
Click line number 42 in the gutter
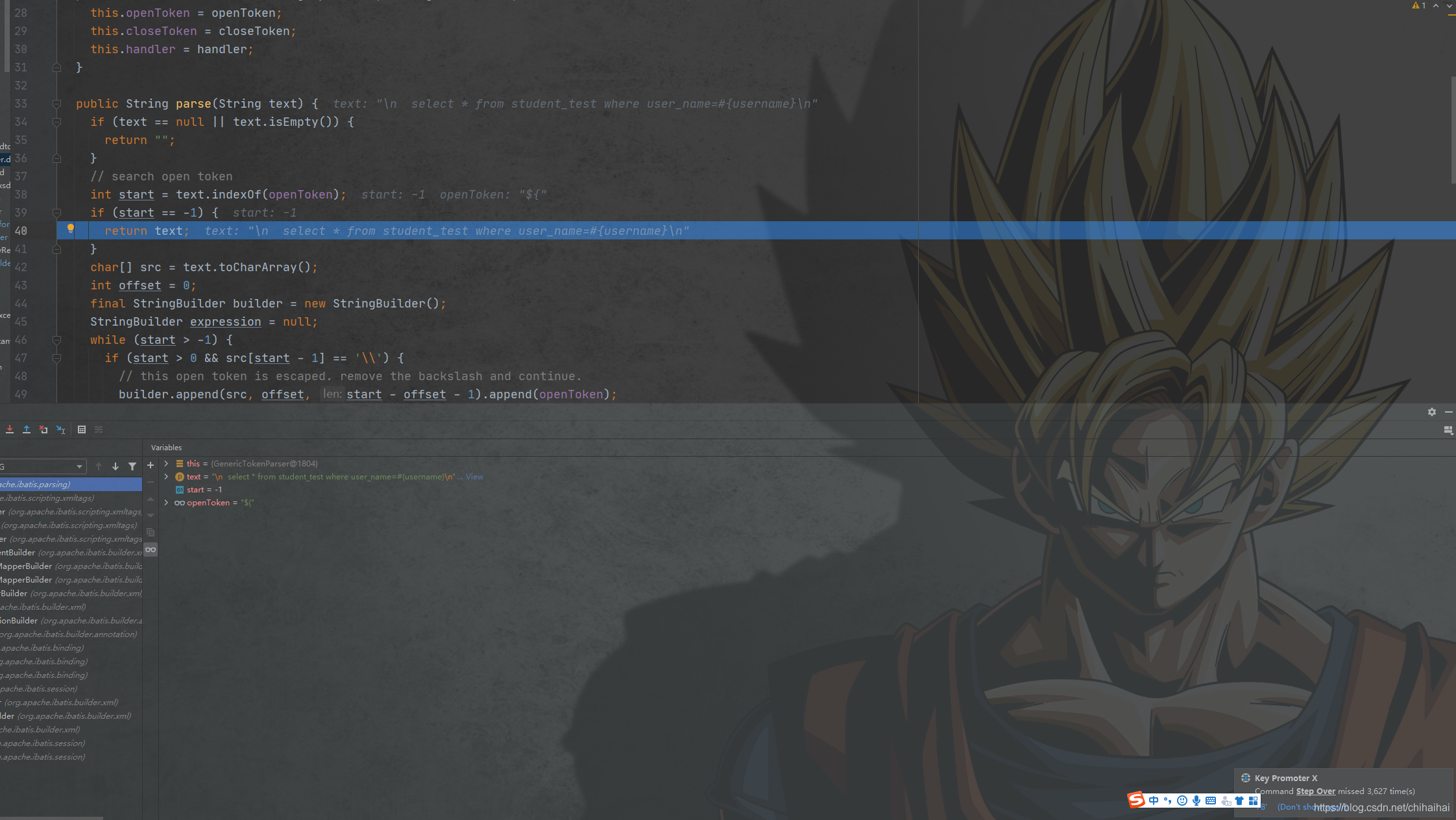click(21, 267)
